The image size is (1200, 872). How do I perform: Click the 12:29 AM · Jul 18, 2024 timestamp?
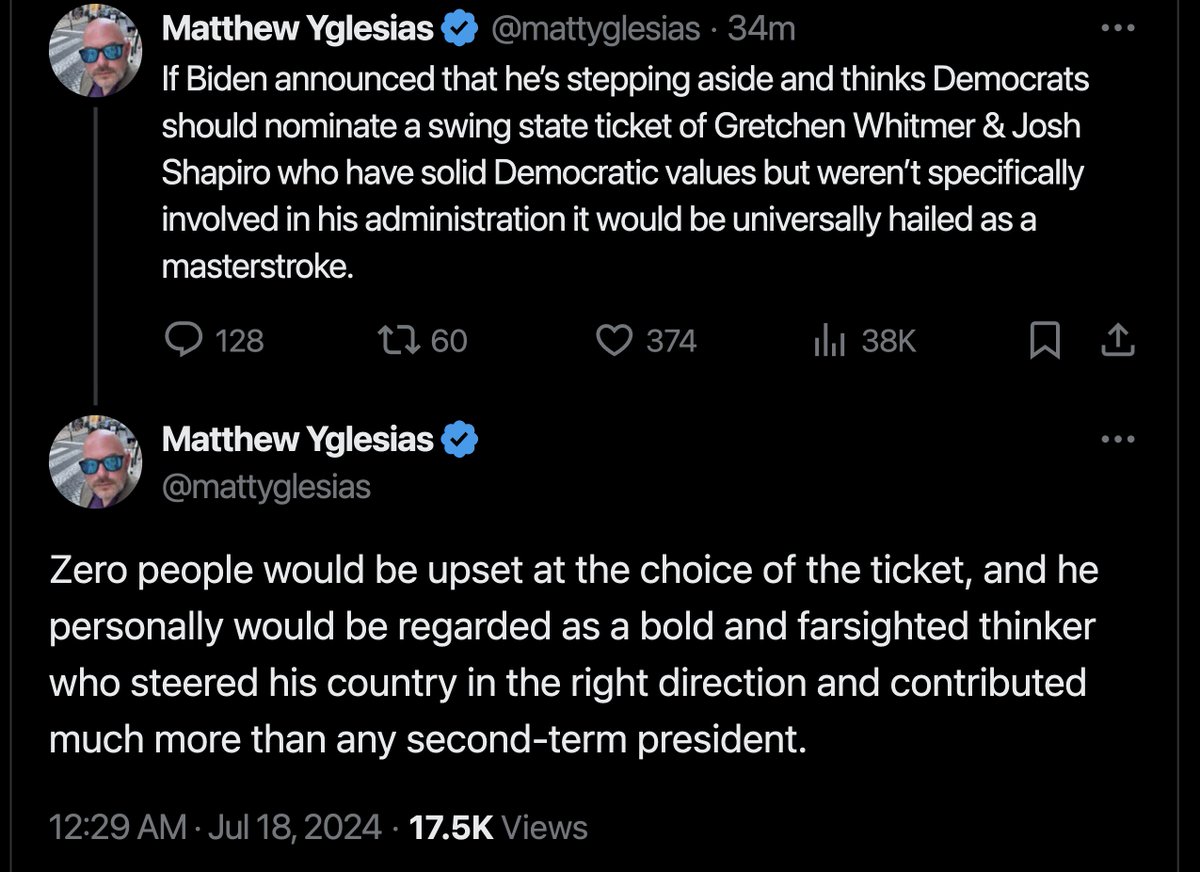tap(216, 827)
